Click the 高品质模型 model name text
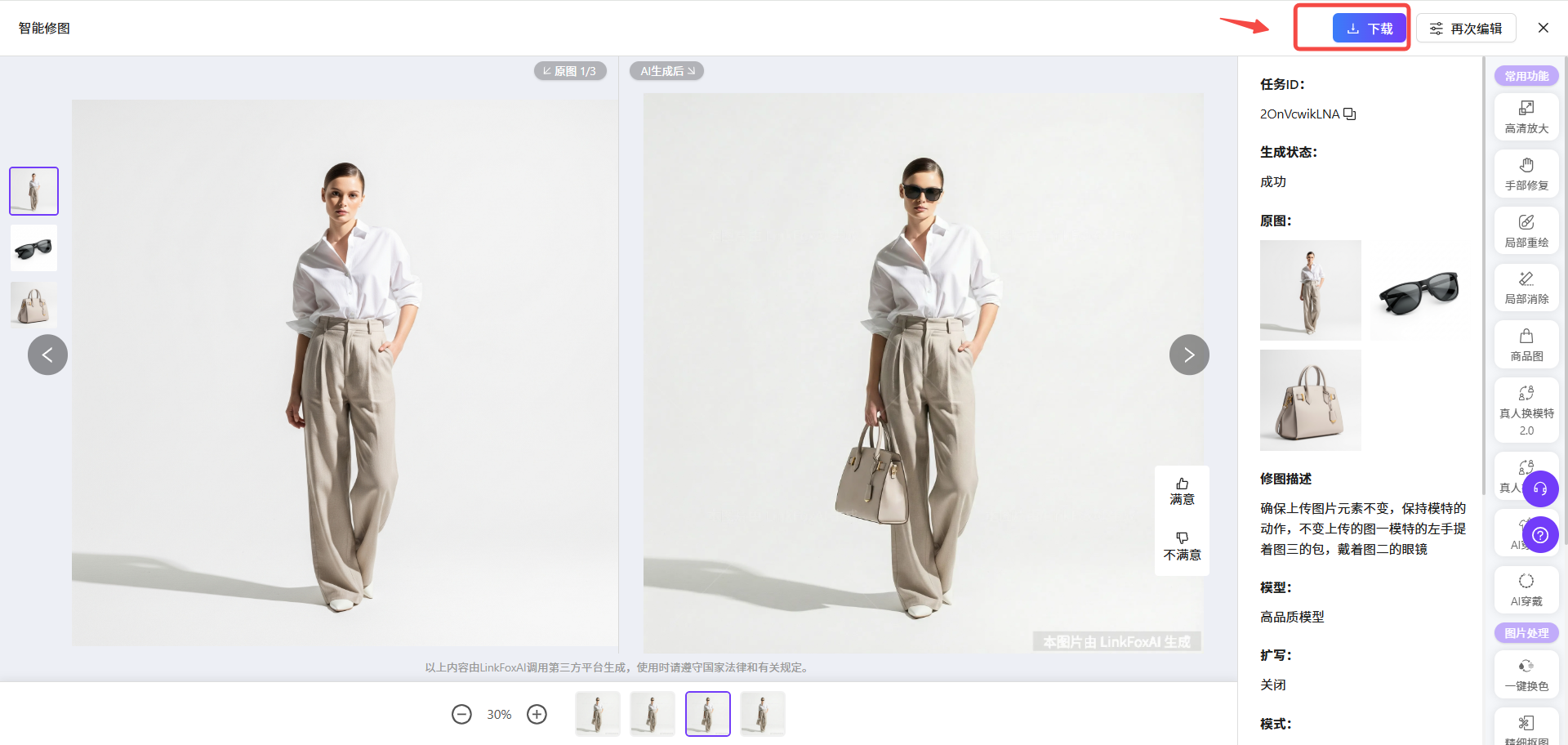 pos(1292,618)
